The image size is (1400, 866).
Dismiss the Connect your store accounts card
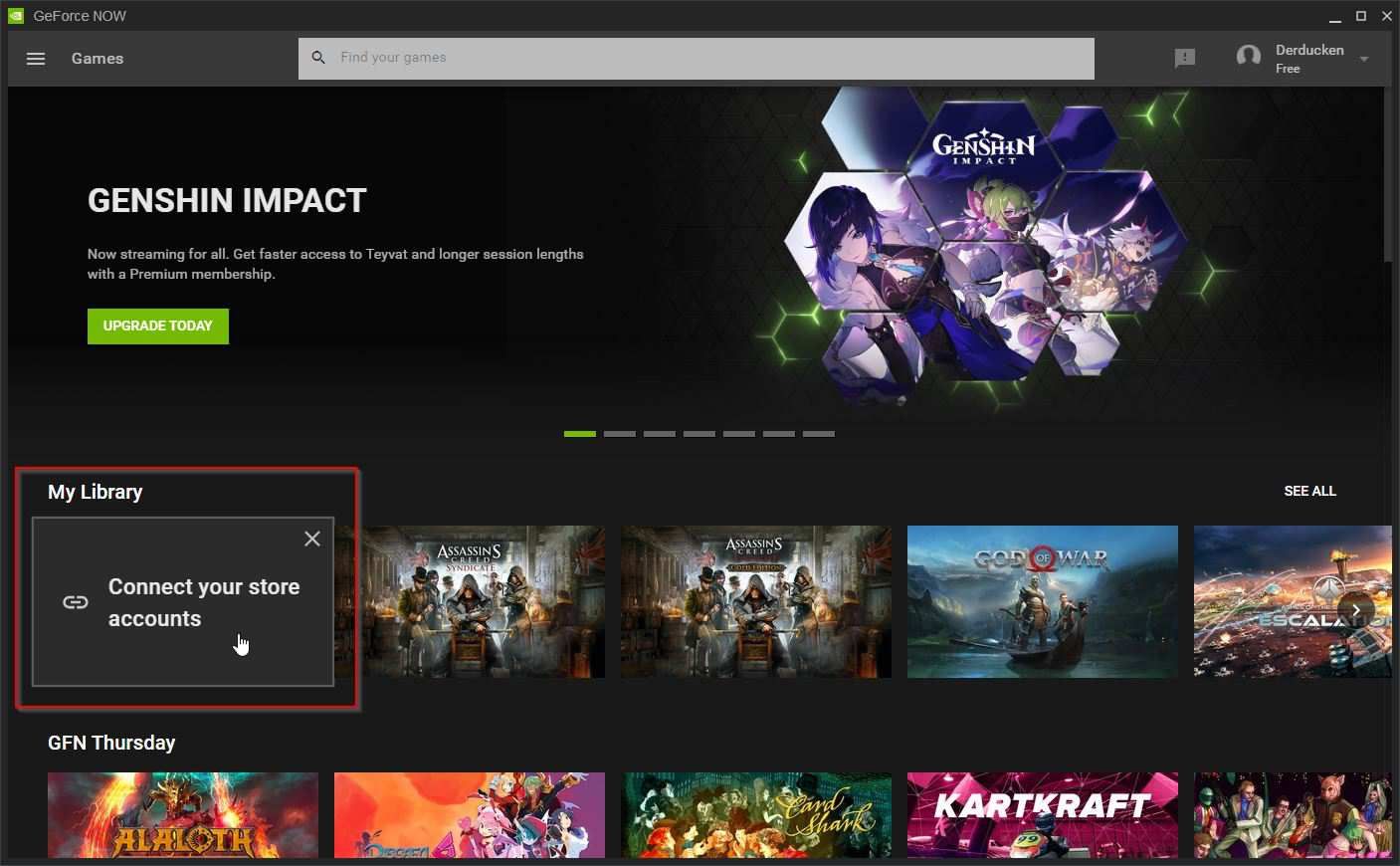(x=312, y=539)
